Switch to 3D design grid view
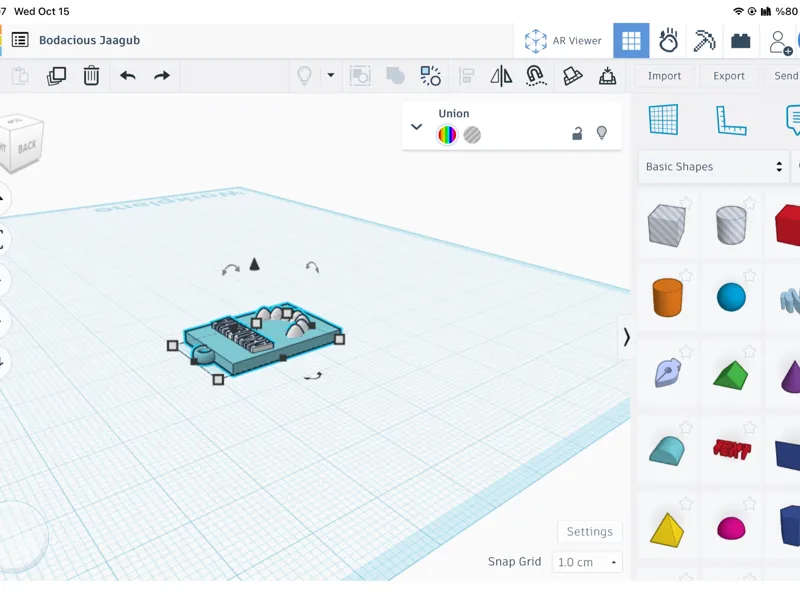Image resolution: width=800 pixels, height=600 pixels. pos(631,40)
